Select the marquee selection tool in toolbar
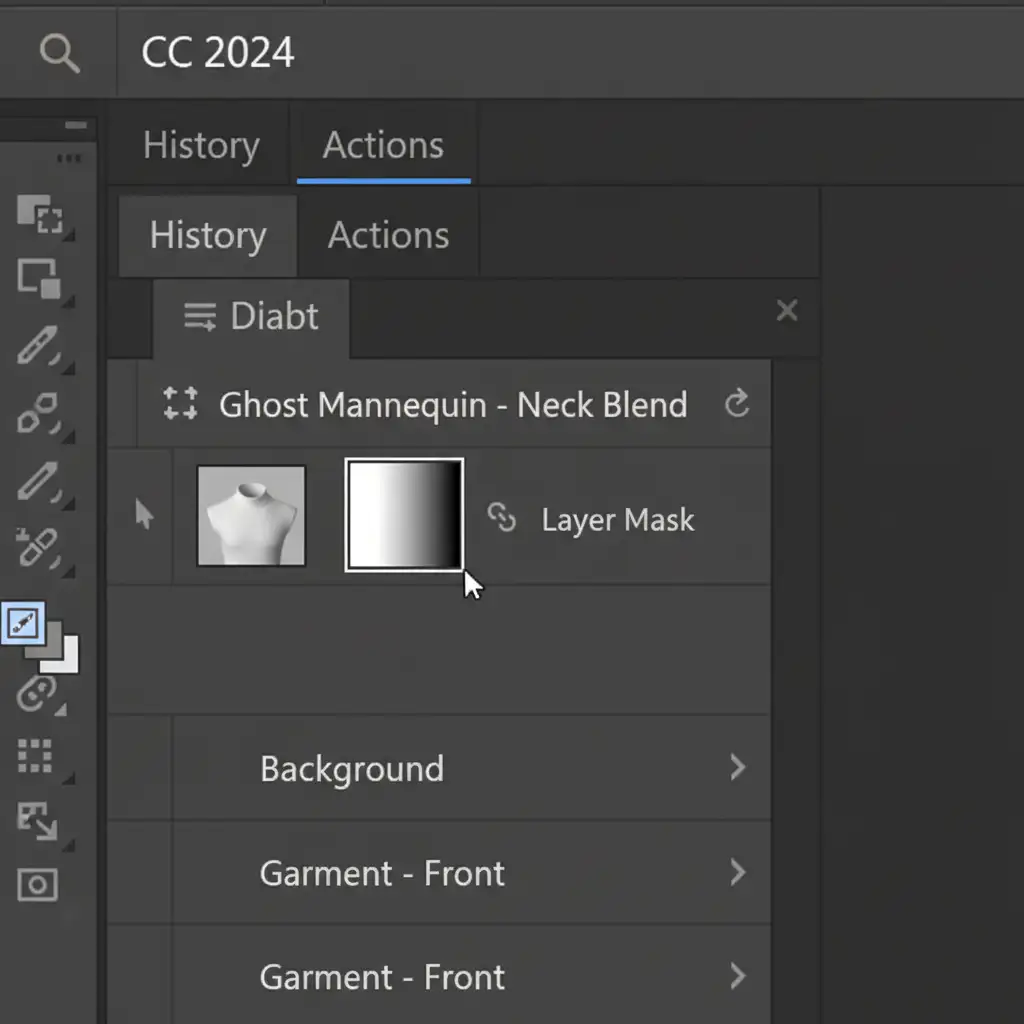 (40, 214)
